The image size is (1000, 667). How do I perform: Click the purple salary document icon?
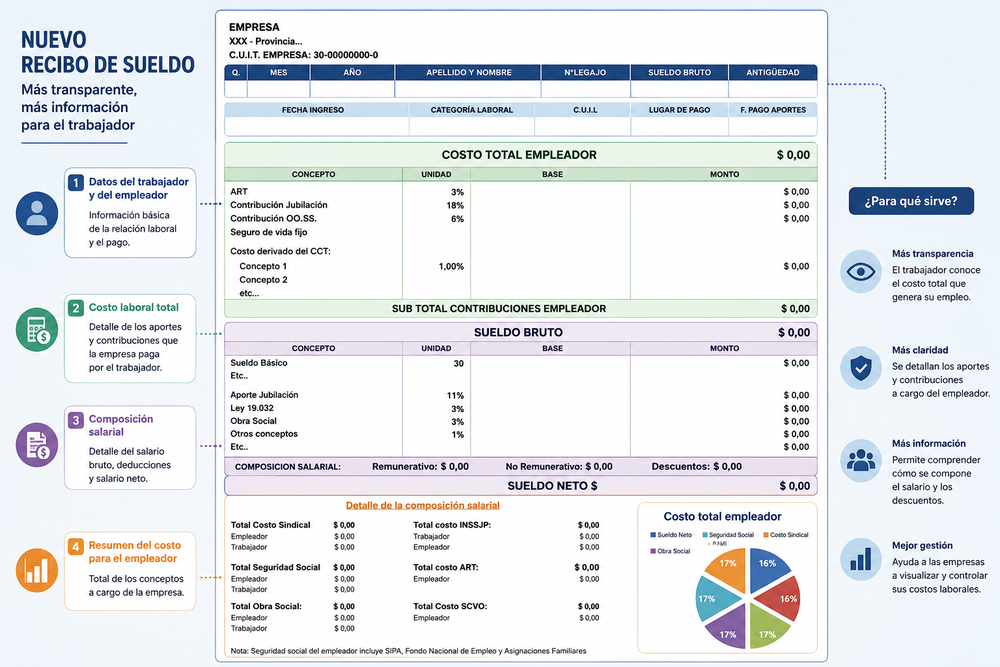point(37,445)
